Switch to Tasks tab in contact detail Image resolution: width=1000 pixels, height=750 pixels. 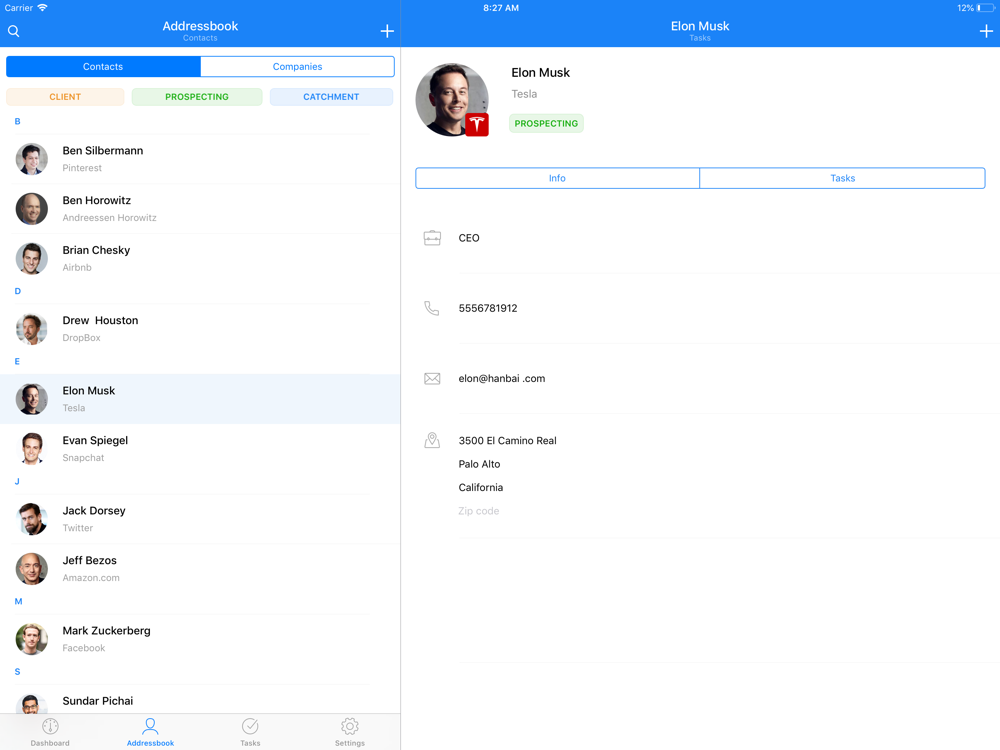(x=842, y=178)
